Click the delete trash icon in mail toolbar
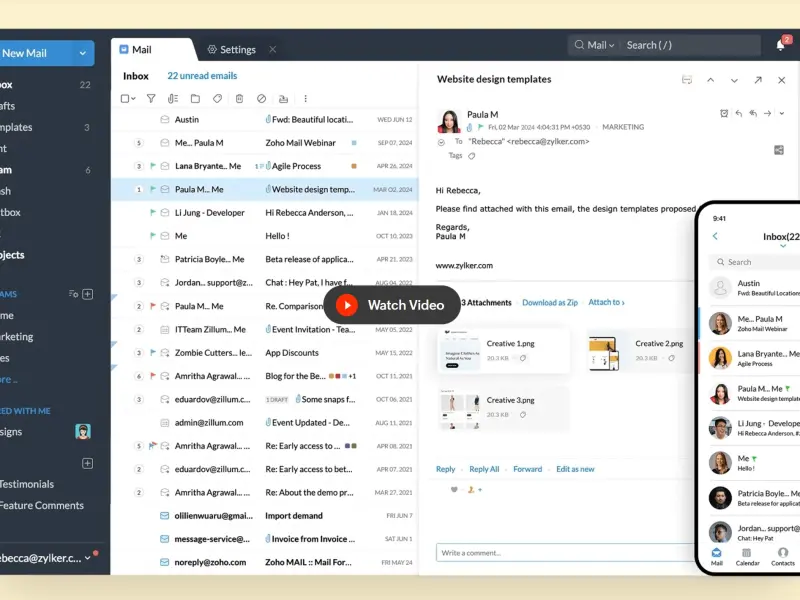 click(239, 99)
